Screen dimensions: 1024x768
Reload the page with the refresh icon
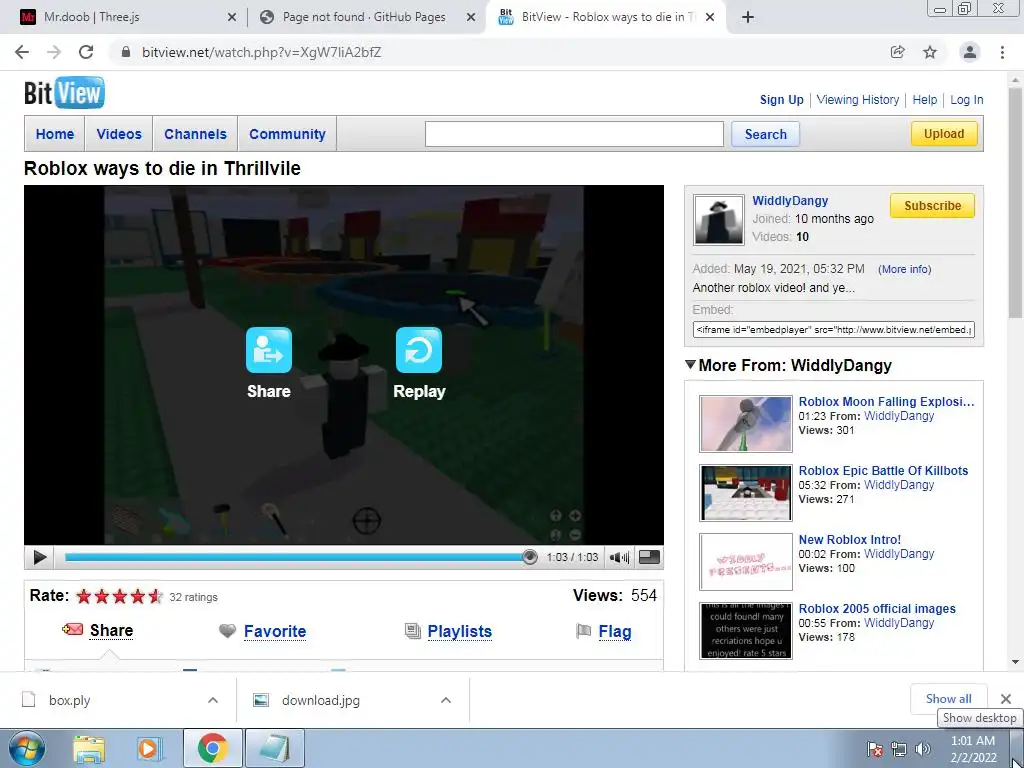pos(86,52)
